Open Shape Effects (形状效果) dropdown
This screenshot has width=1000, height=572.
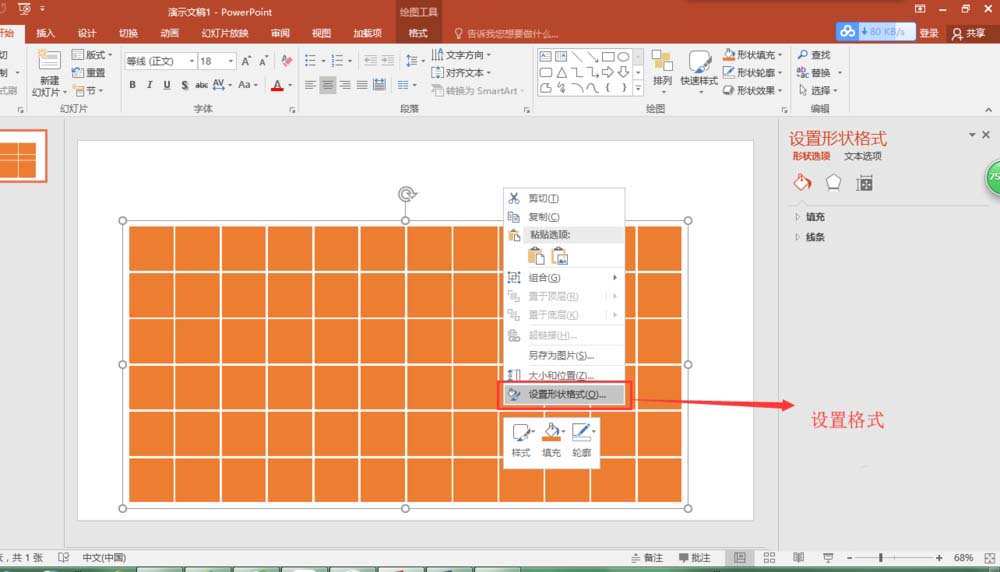[753, 91]
